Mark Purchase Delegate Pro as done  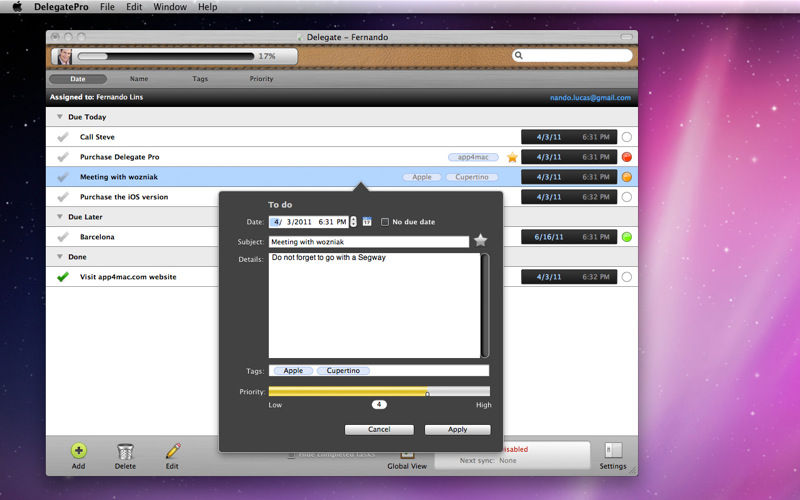click(63, 157)
